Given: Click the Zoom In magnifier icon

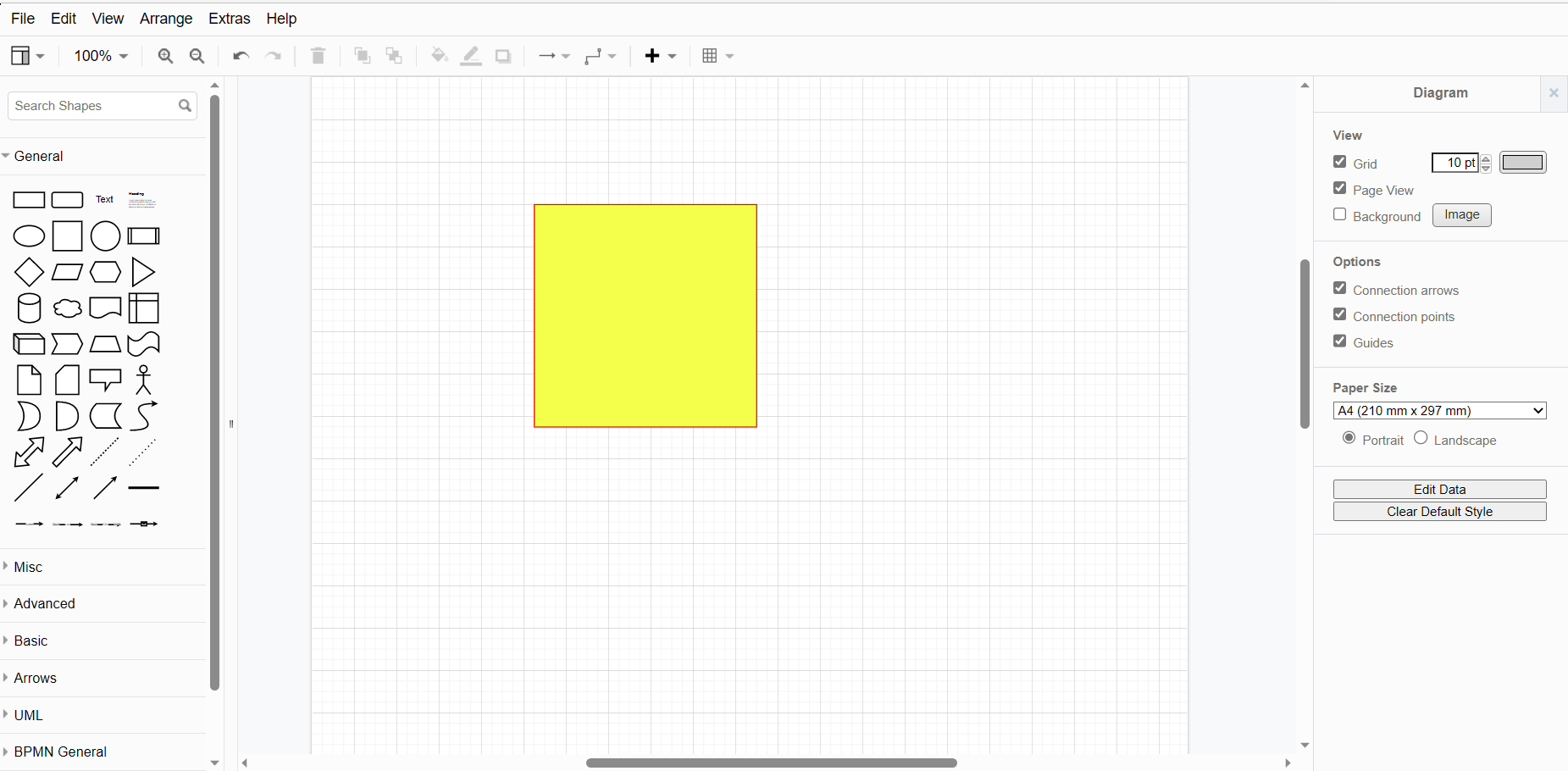Looking at the screenshot, I should coord(165,55).
